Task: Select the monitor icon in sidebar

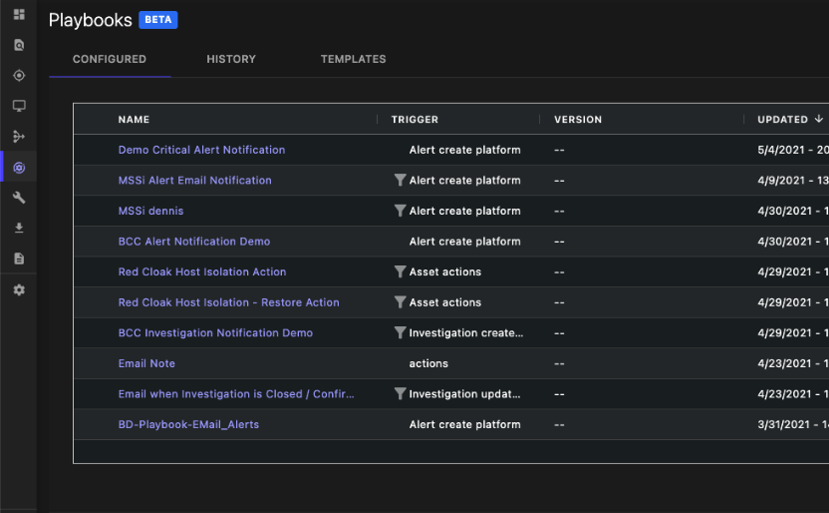Action: coord(18,106)
